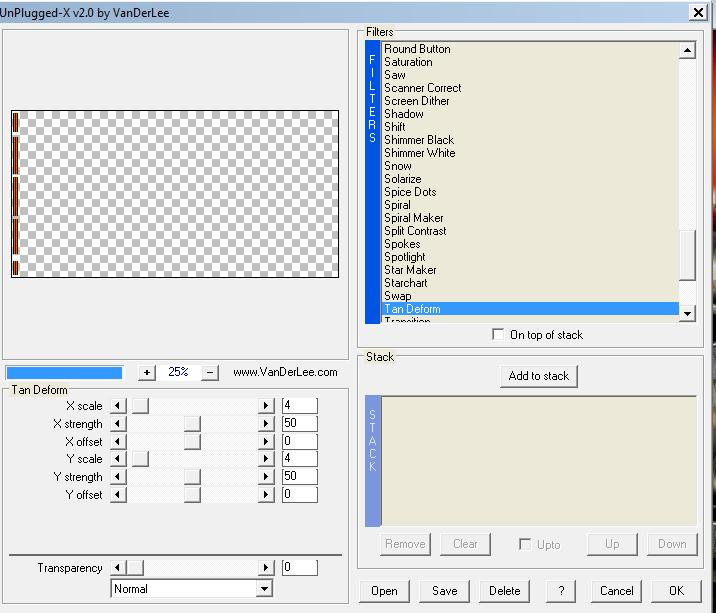Select Star Maker filter
Viewport: 716px width, 613px height.
point(410,270)
